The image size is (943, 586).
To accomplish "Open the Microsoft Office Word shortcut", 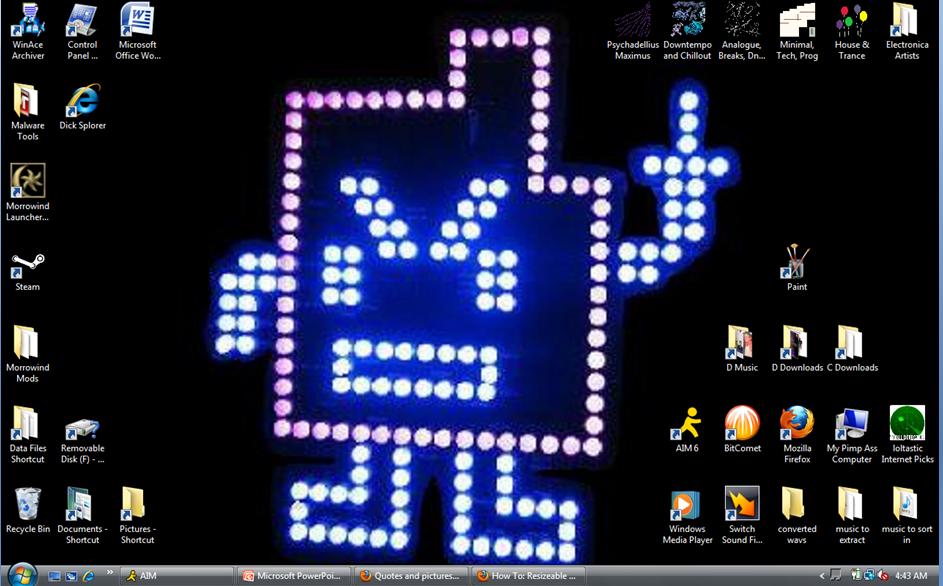I will (x=137, y=21).
